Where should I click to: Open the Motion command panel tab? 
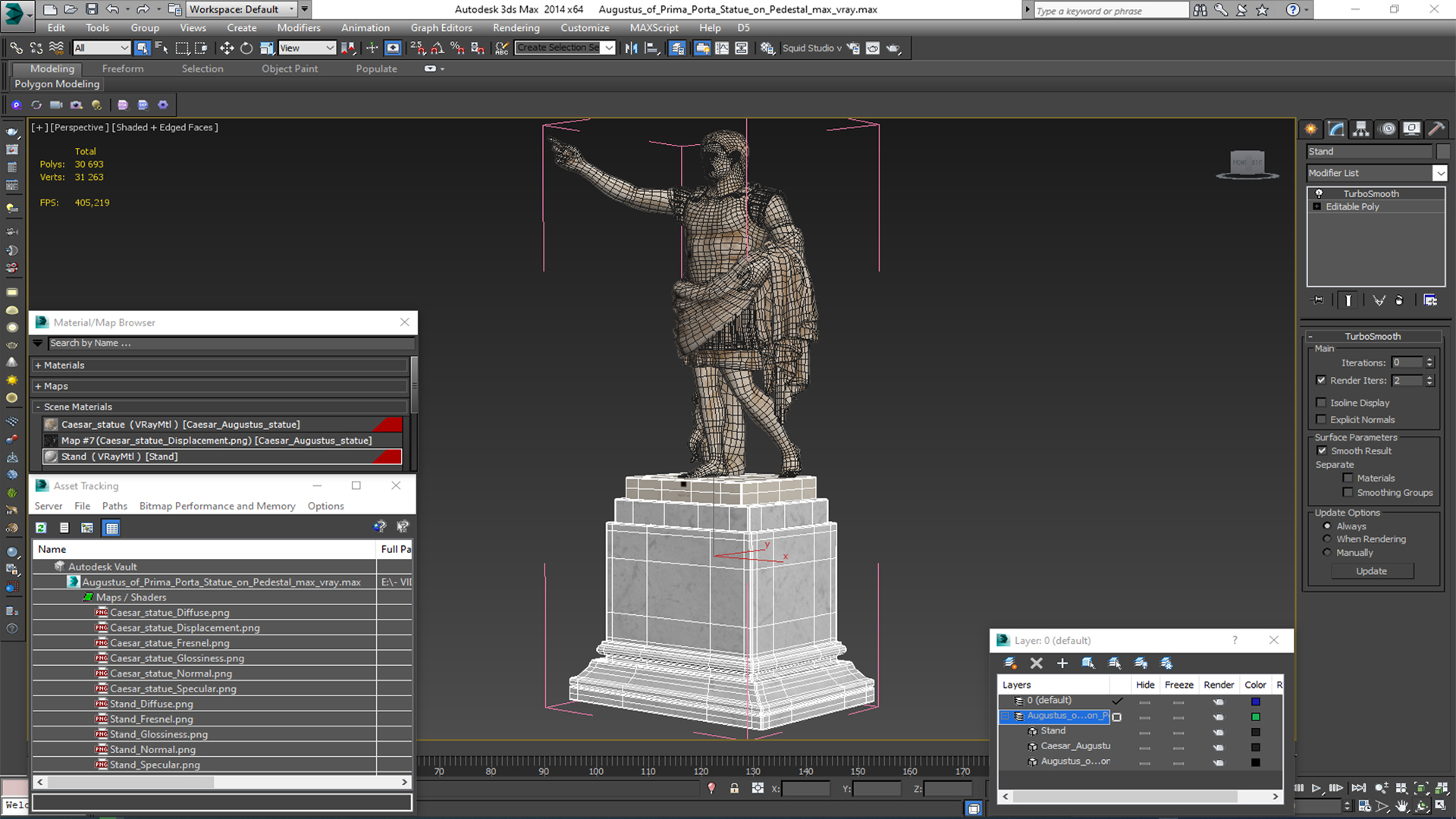1387,129
